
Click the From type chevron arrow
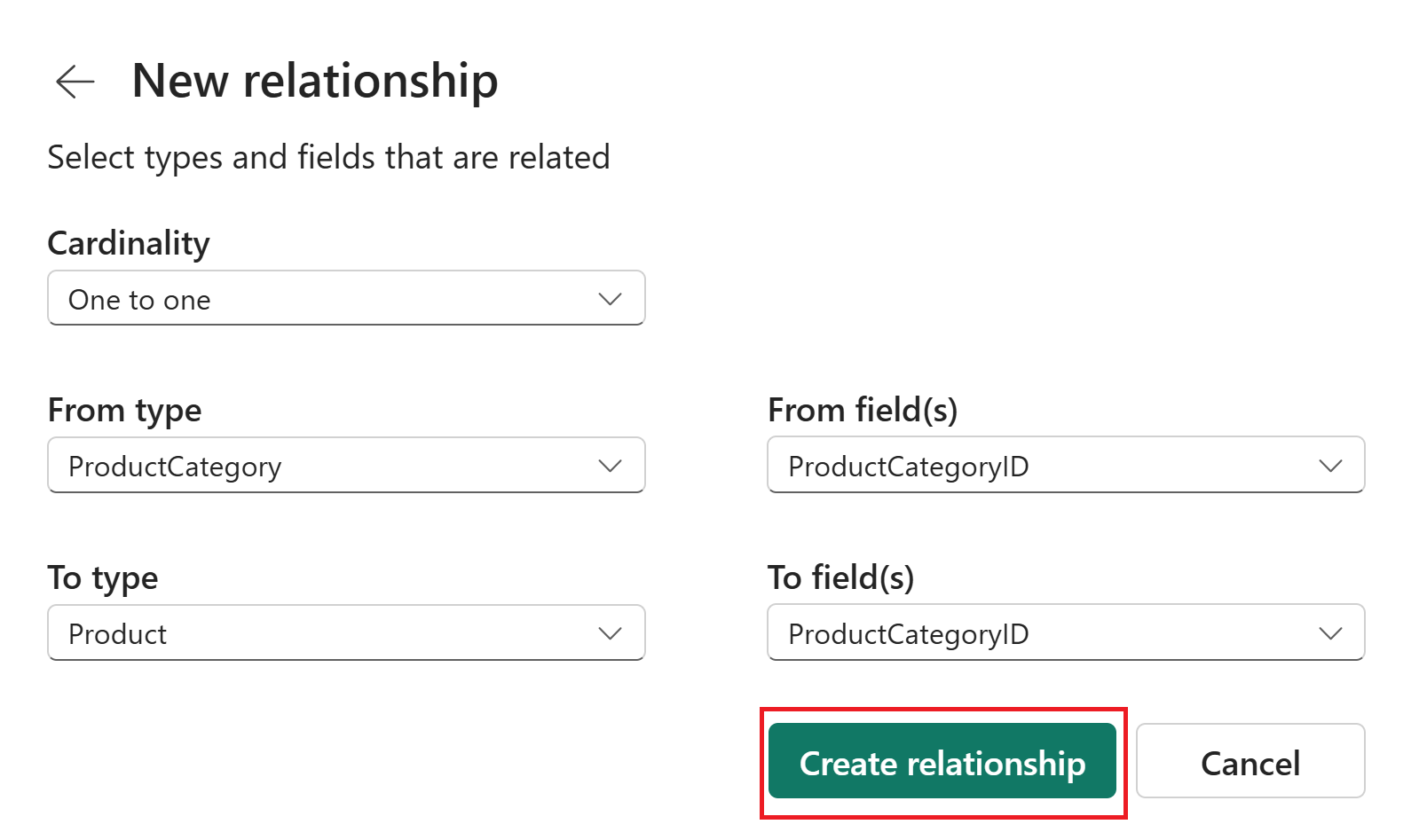(x=610, y=466)
